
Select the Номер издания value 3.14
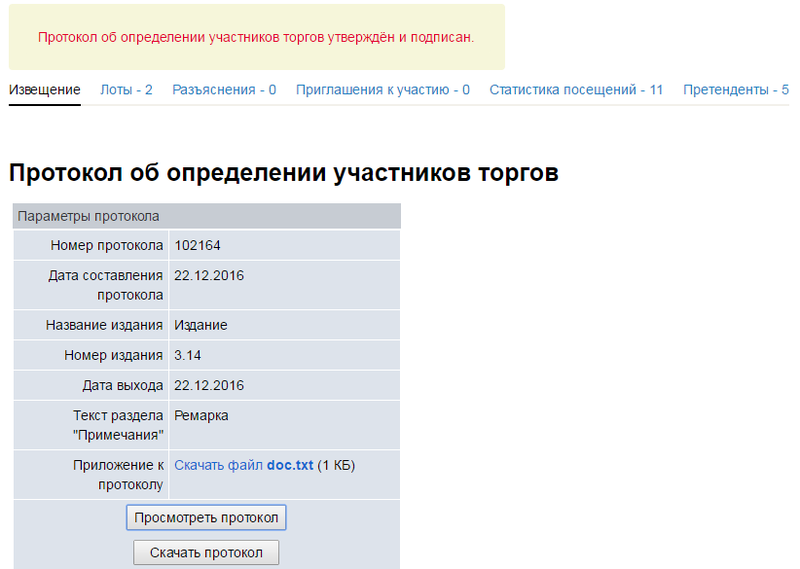pos(187,355)
